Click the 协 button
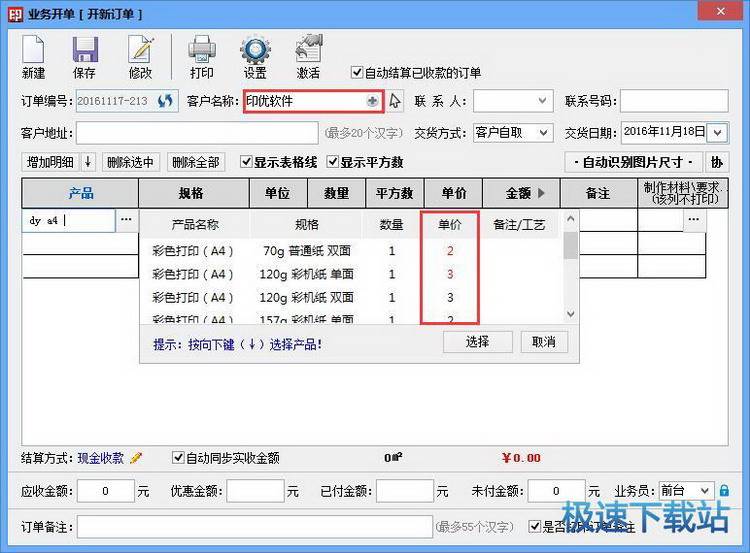The height and width of the screenshot is (553, 750). pyautogui.click(x=717, y=162)
